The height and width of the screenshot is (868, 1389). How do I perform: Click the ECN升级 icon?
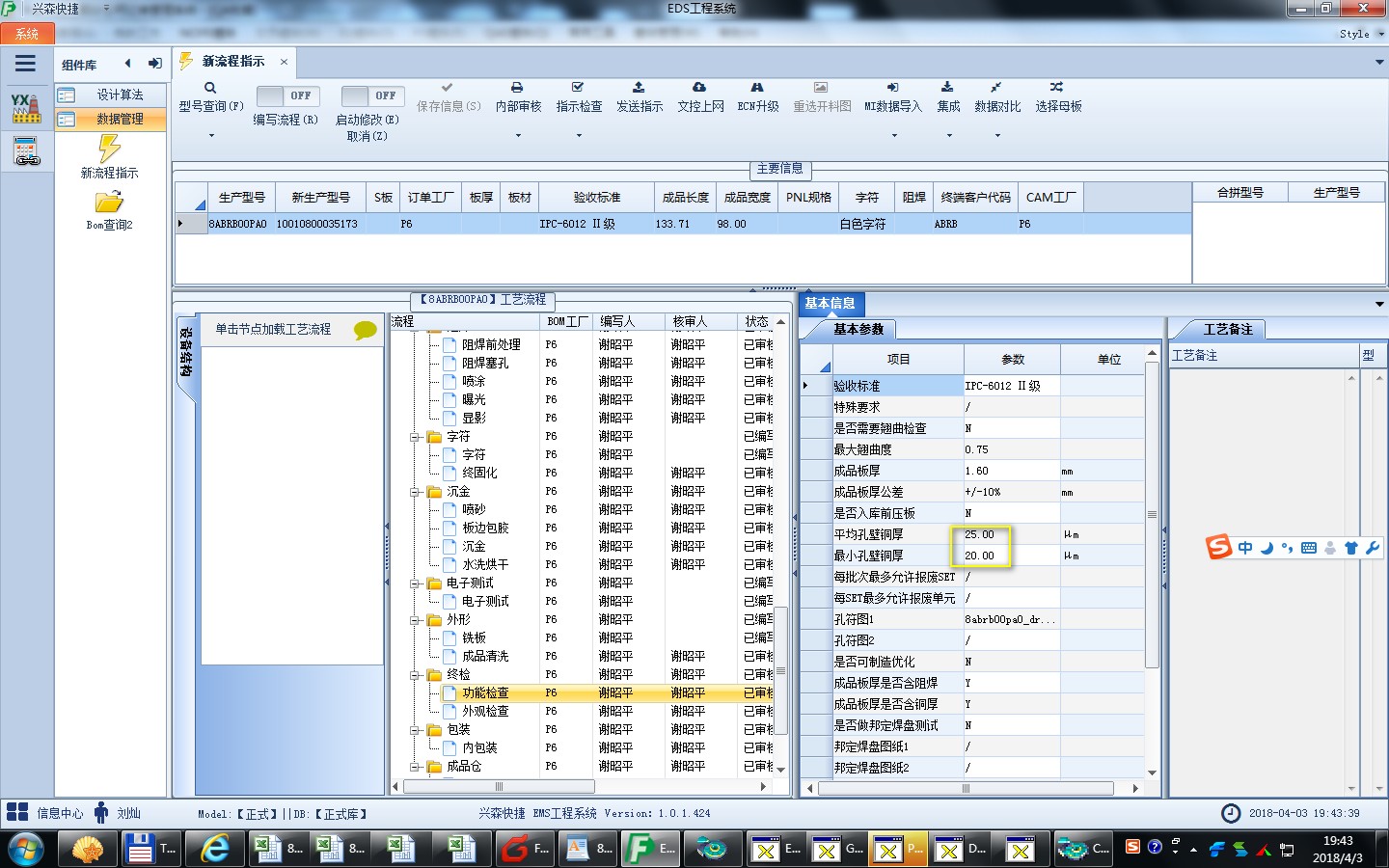[x=757, y=88]
